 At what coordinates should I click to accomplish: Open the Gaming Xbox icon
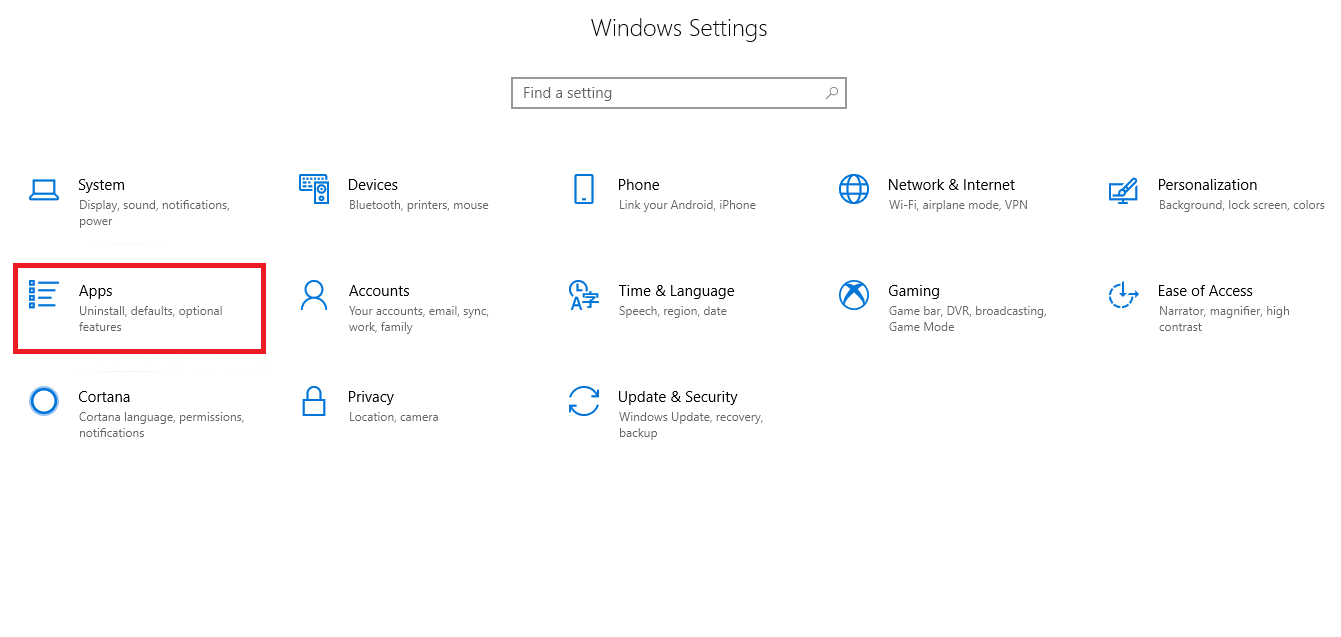coord(854,295)
